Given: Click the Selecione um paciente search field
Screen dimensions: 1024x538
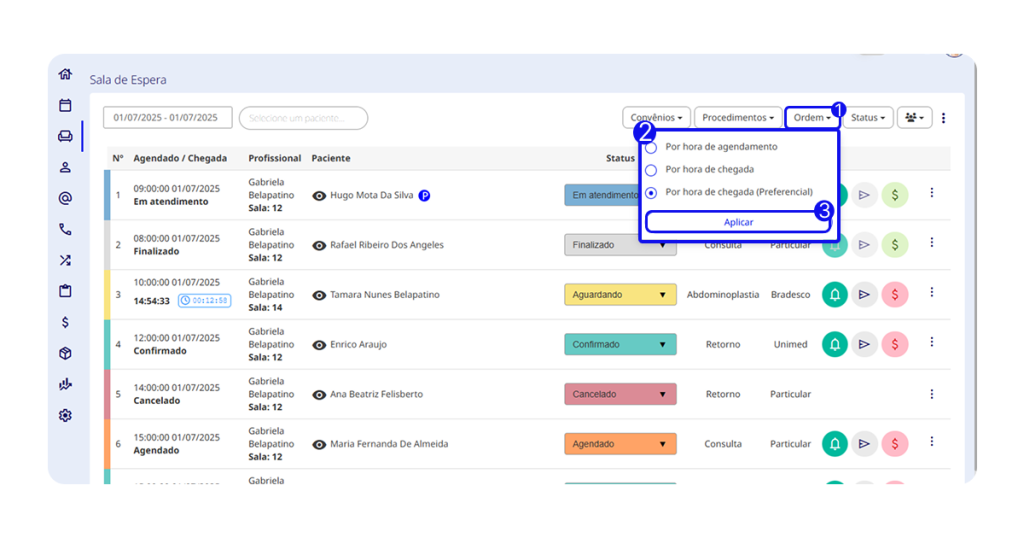Looking at the screenshot, I should tap(304, 118).
